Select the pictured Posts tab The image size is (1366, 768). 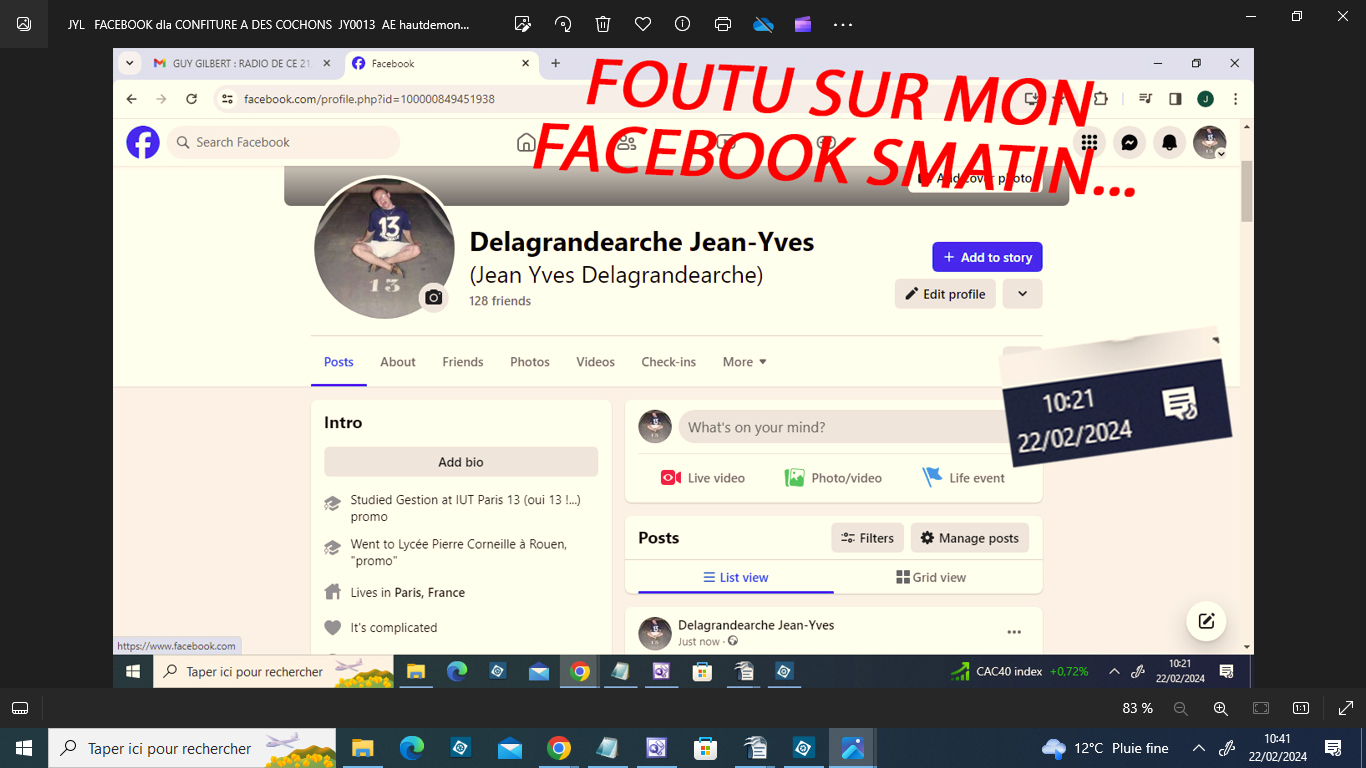click(x=339, y=362)
